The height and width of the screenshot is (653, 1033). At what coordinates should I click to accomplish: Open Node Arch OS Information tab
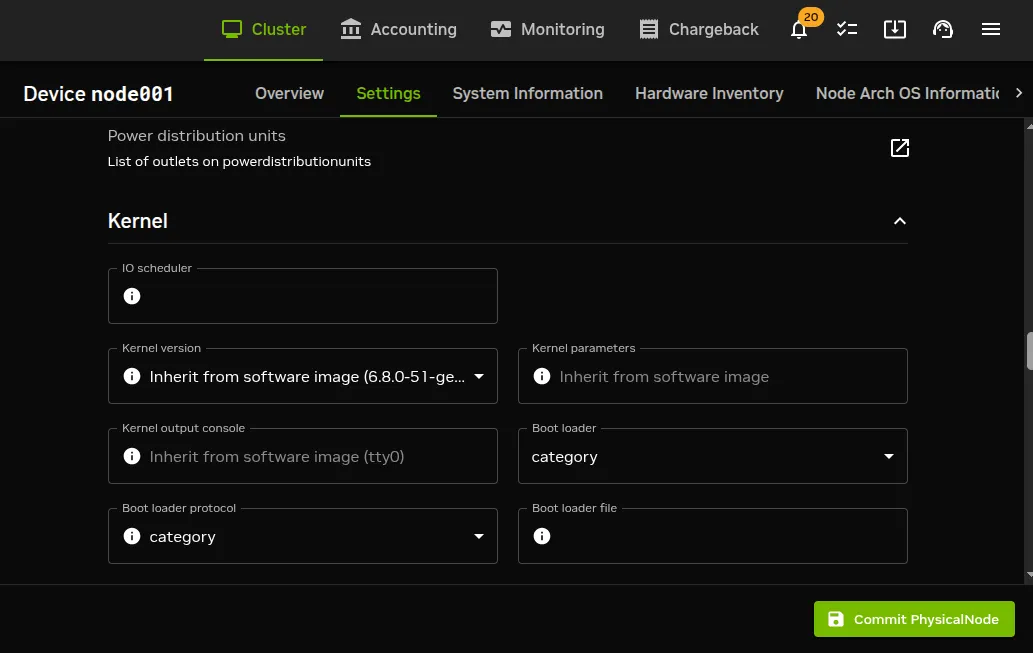pyautogui.click(x=907, y=94)
